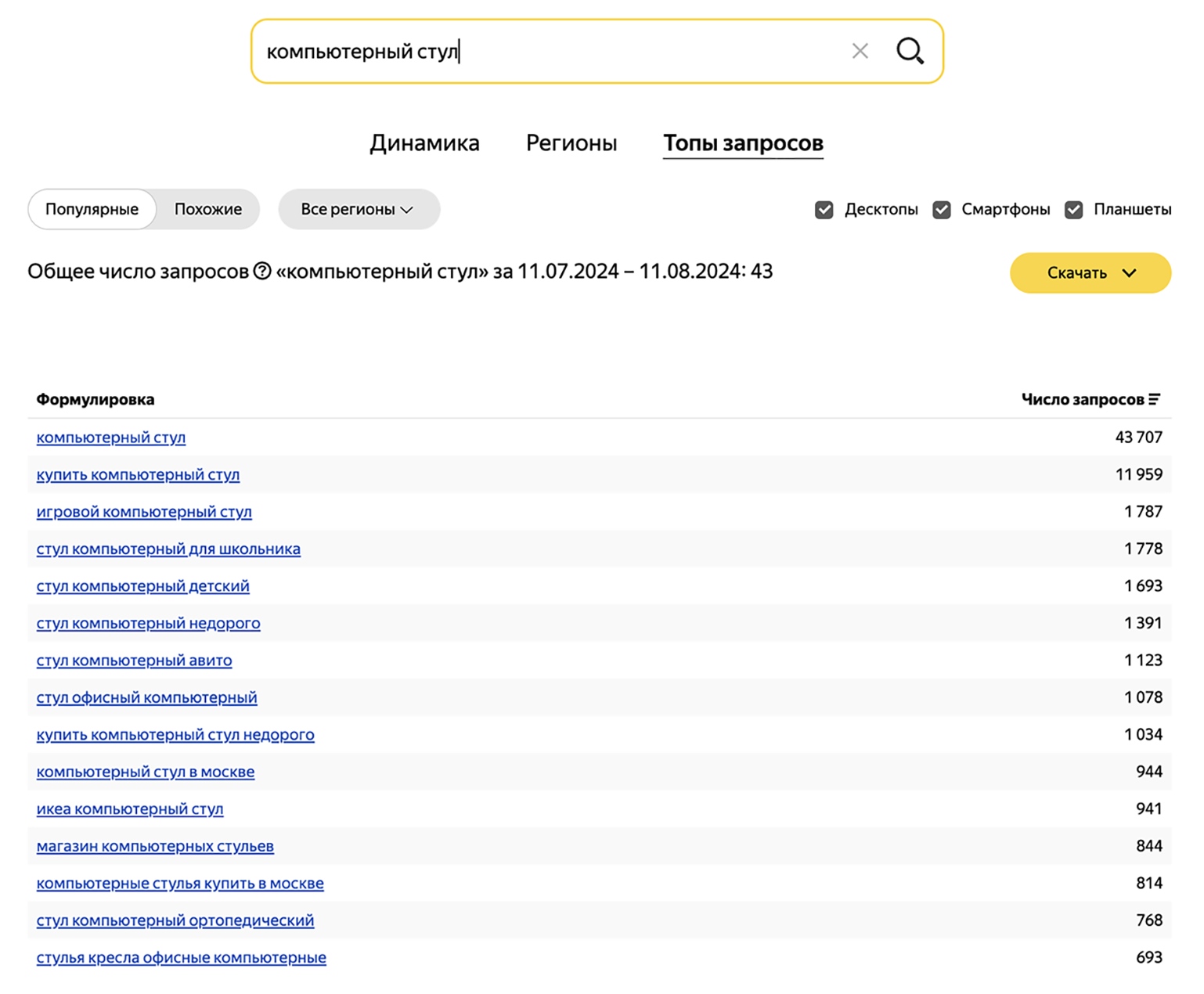Click the value 1 787
1204x994 pixels.
coord(1143,512)
